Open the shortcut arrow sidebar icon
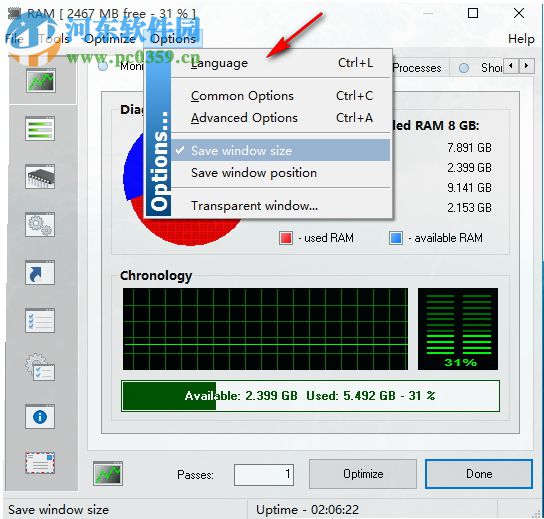 [x=40, y=273]
